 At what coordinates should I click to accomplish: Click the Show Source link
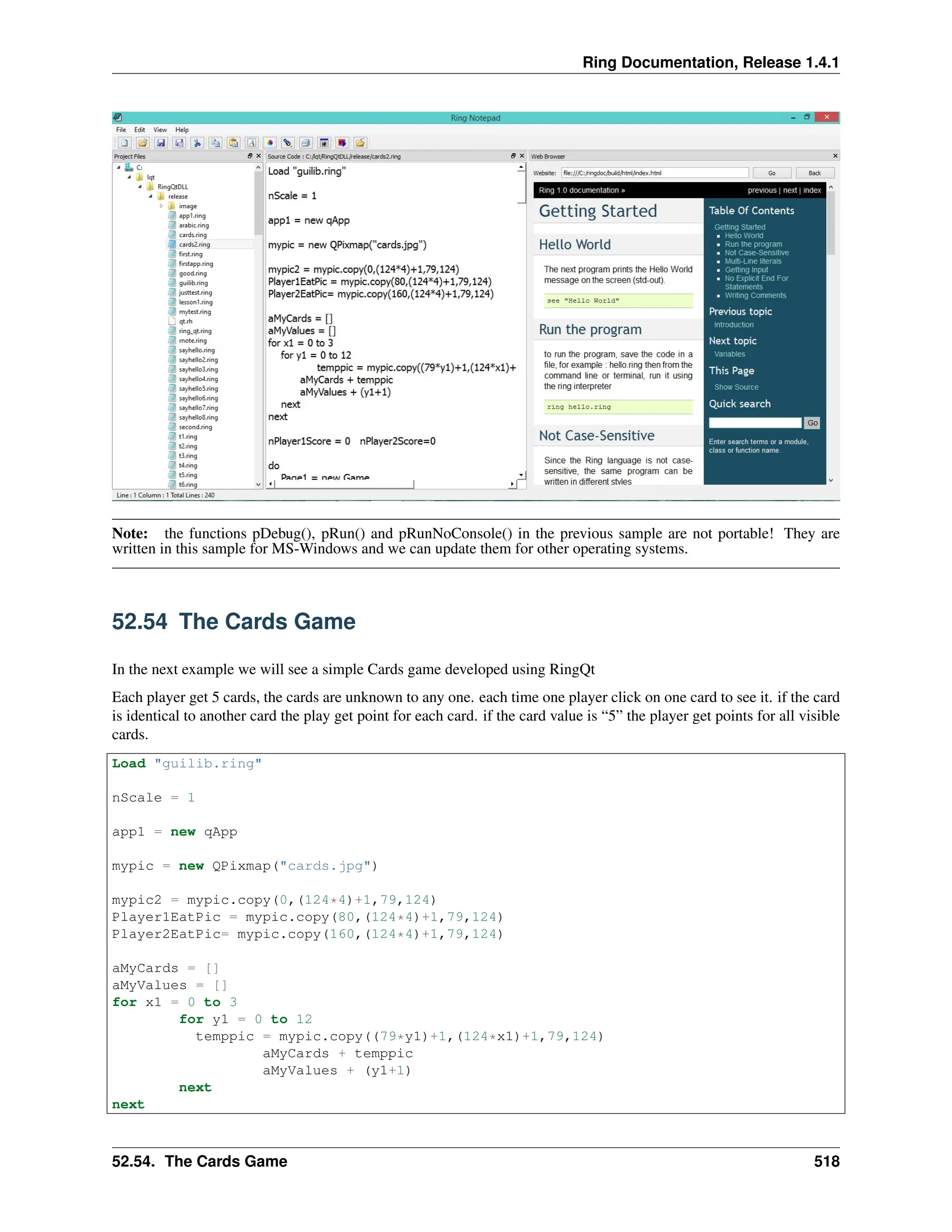[736, 387]
